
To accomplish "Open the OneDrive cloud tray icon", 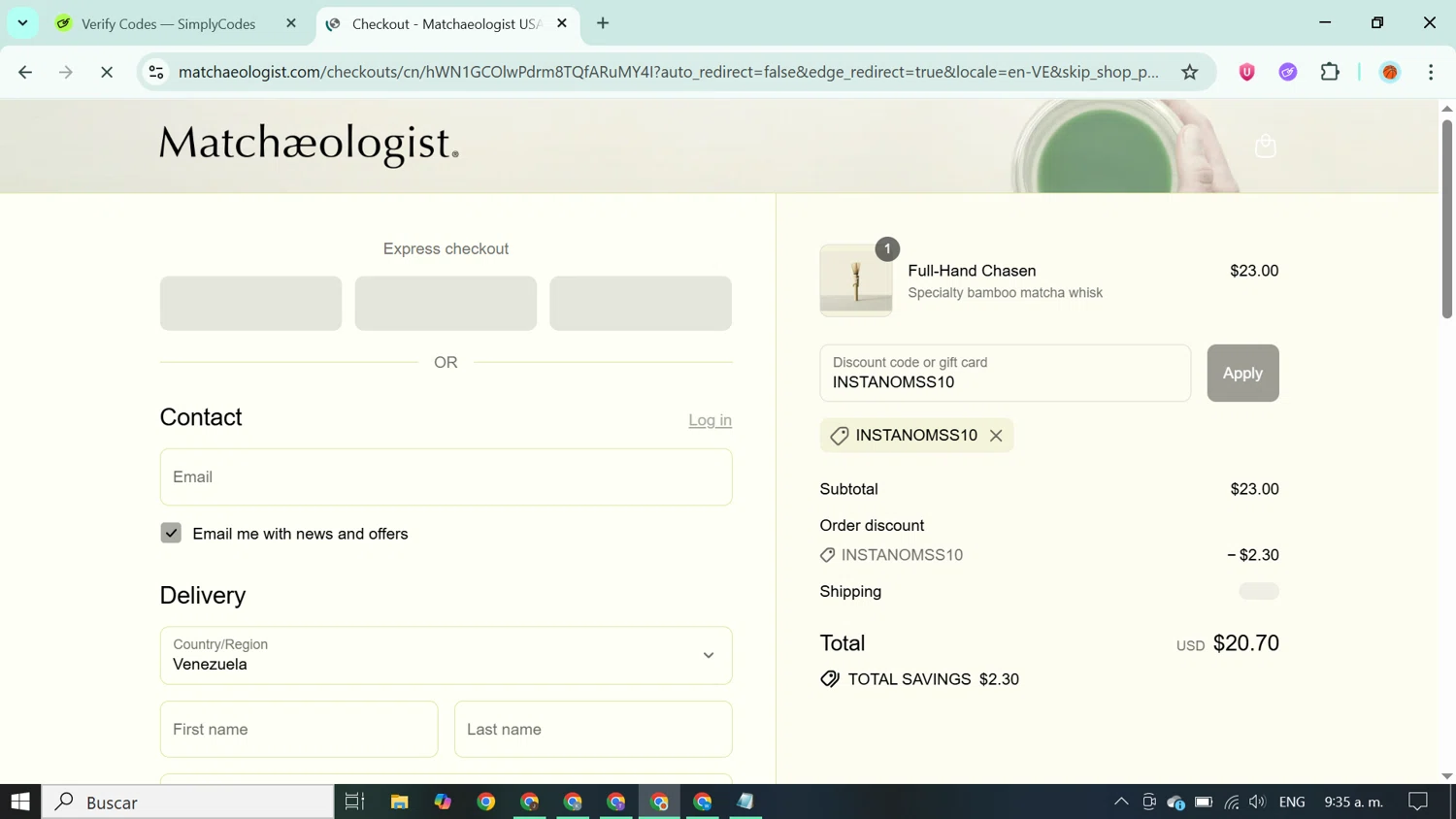I will coord(1175,802).
